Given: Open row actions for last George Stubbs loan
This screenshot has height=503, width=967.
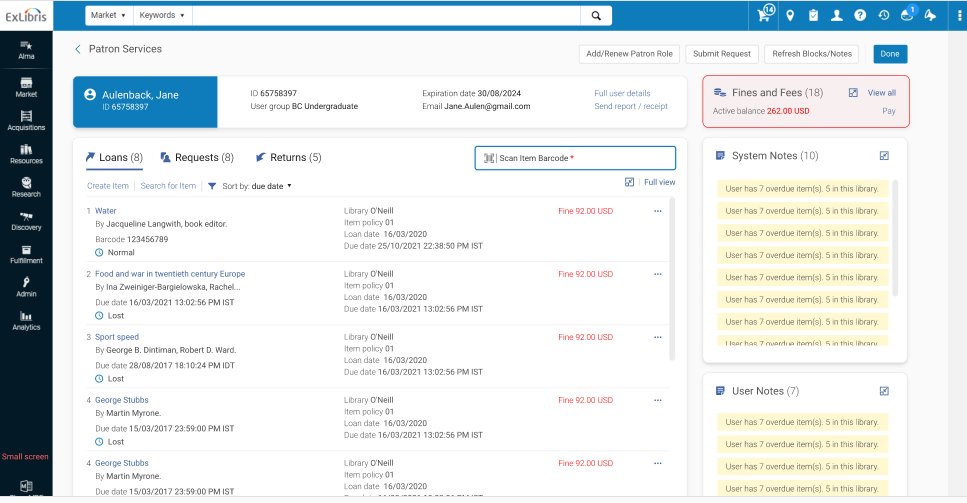Looking at the screenshot, I should (x=657, y=464).
